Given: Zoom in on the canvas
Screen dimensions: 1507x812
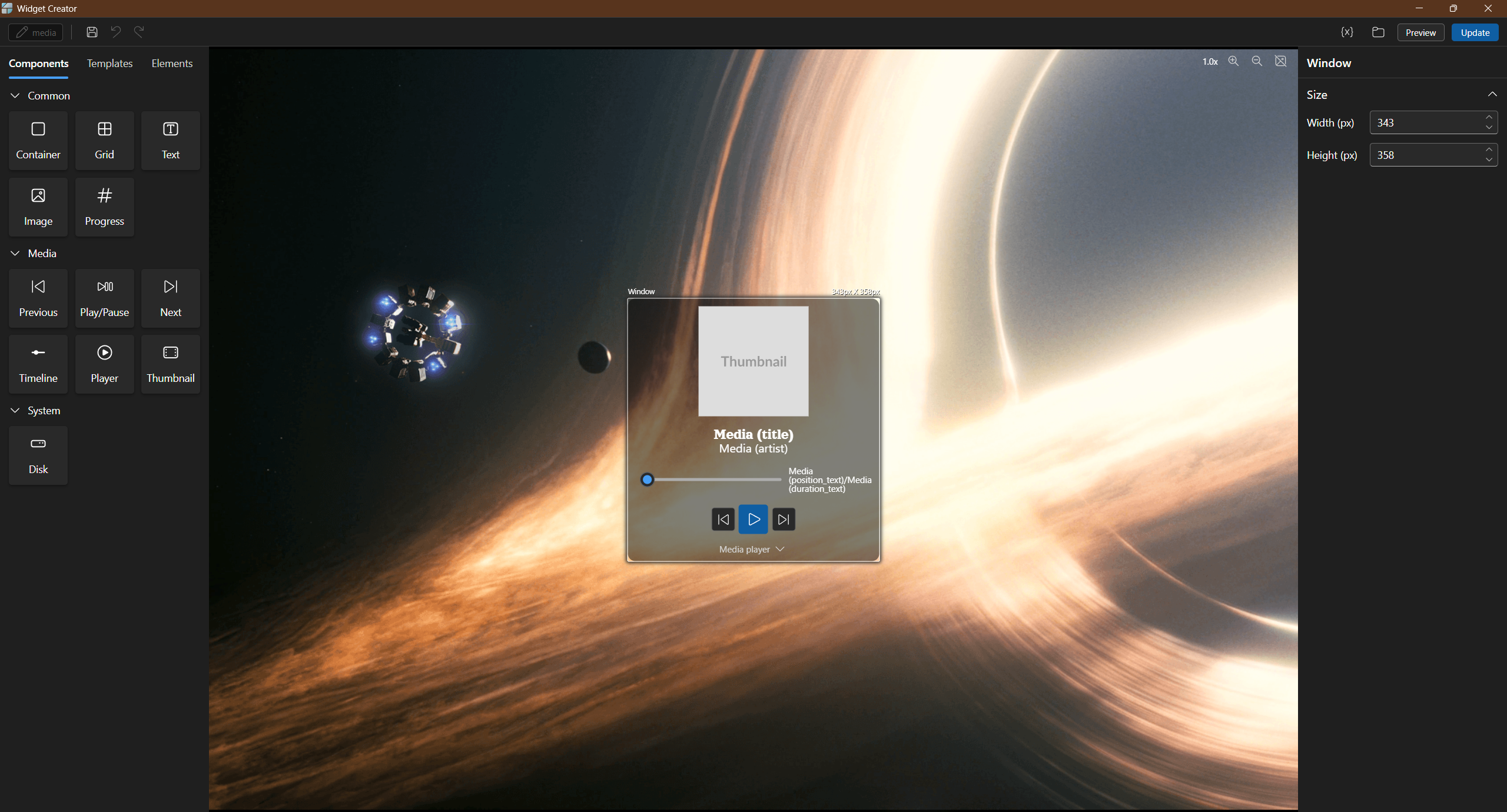Looking at the screenshot, I should coord(1233,61).
